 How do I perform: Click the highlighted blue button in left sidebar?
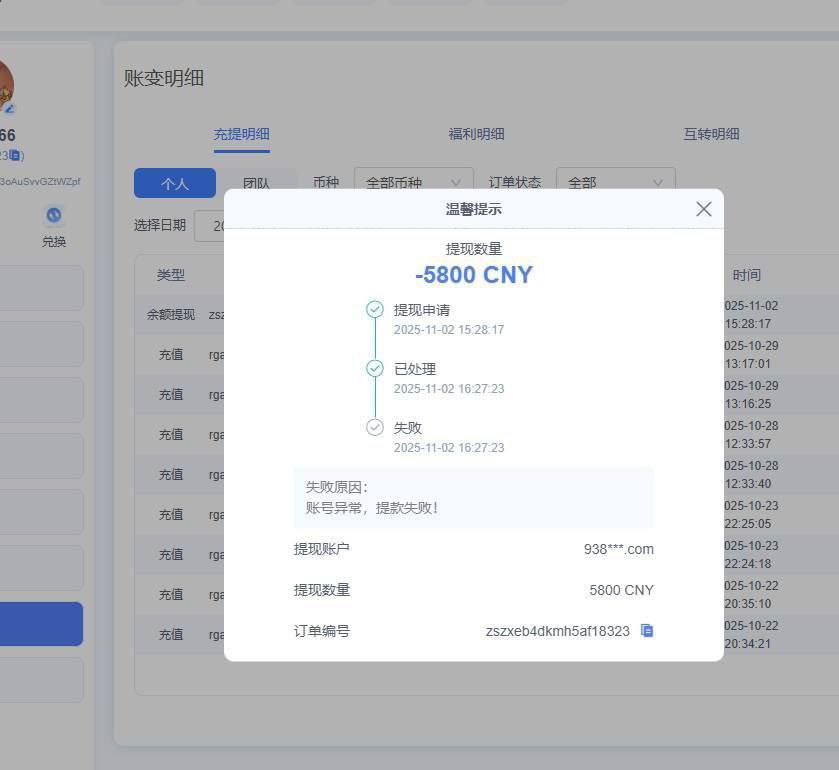tap(40, 623)
